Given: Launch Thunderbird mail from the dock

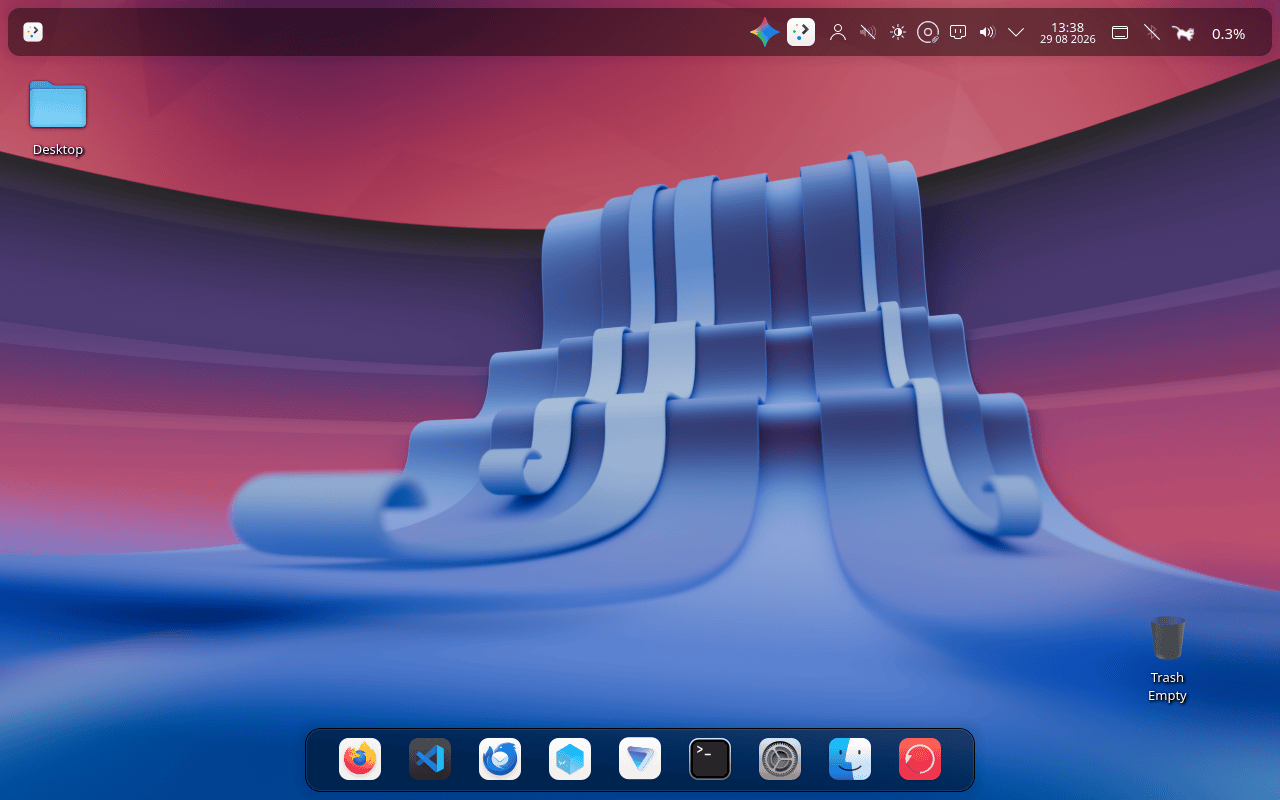Looking at the screenshot, I should coord(500,759).
